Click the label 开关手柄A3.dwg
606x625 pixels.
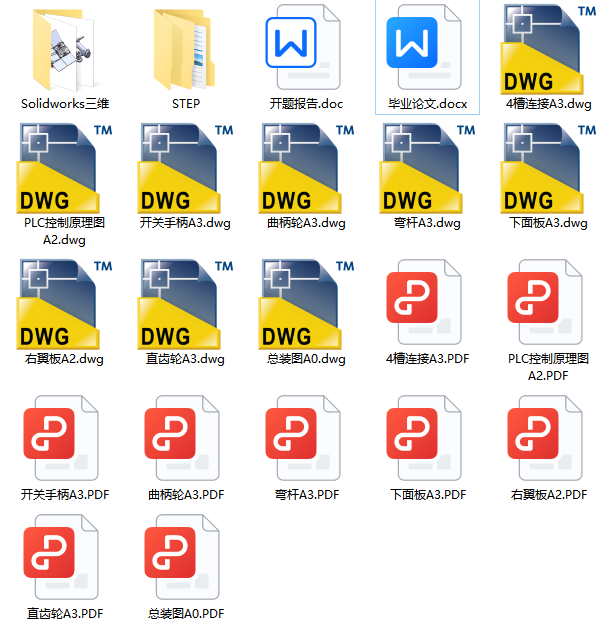tap(185, 222)
